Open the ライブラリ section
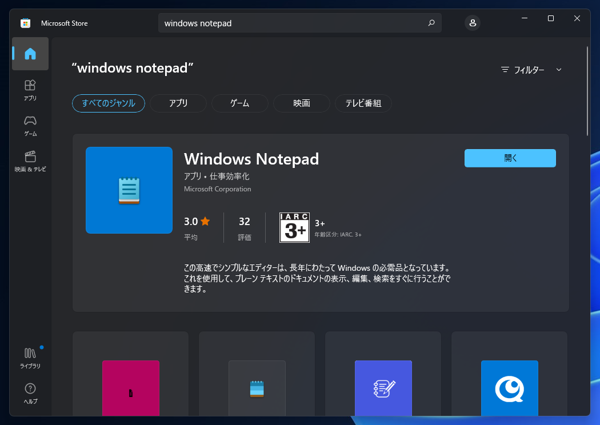 click(x=30, y=358)
